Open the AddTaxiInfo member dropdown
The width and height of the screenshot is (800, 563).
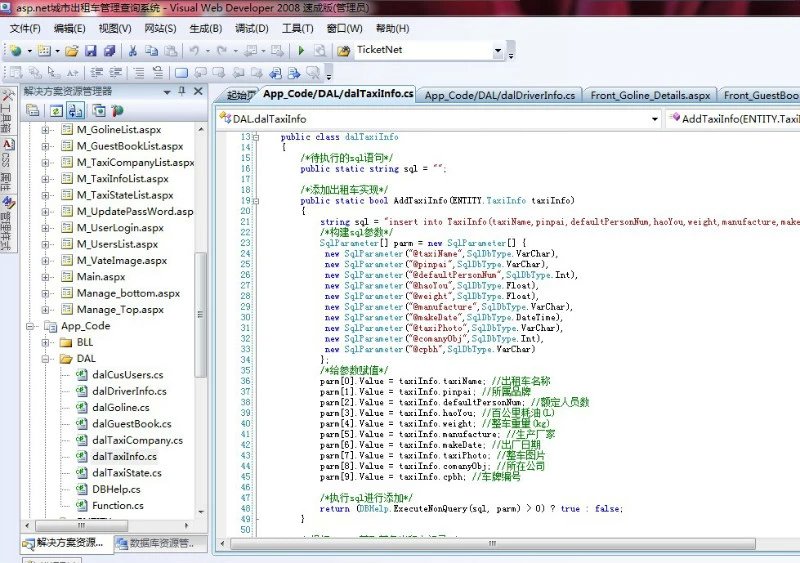click(x=733, y=119)
